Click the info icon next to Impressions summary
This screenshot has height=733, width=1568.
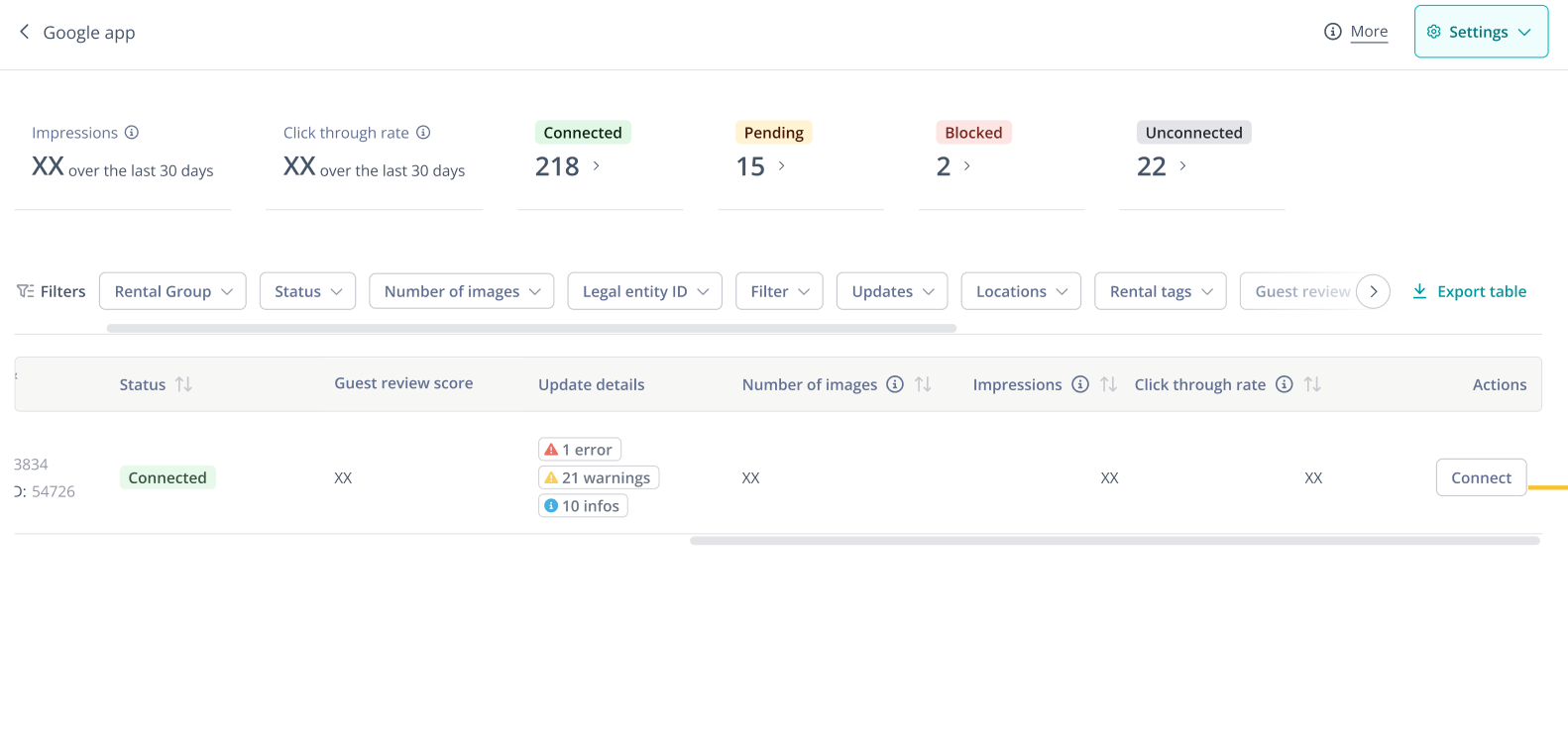point(132,133)
